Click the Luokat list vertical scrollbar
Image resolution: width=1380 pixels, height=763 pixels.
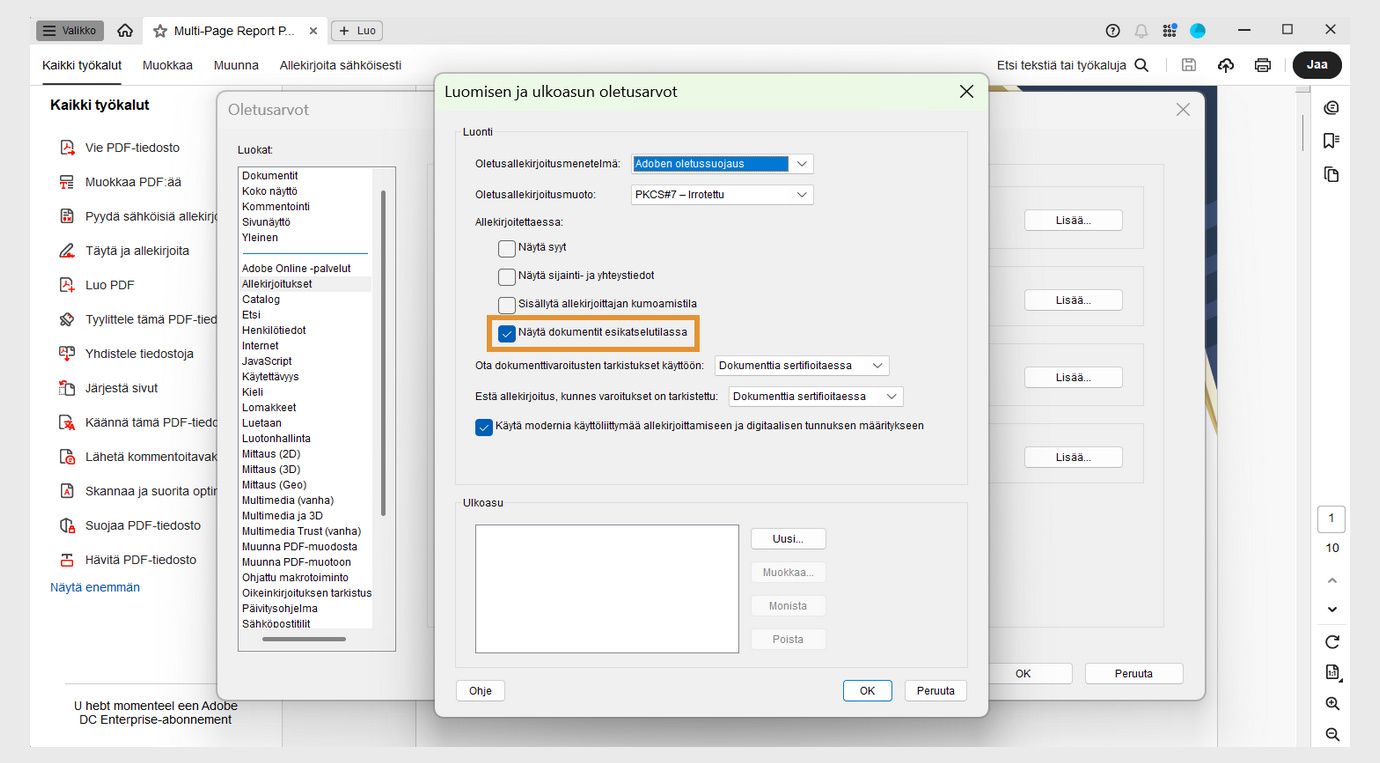pos(383,353)
